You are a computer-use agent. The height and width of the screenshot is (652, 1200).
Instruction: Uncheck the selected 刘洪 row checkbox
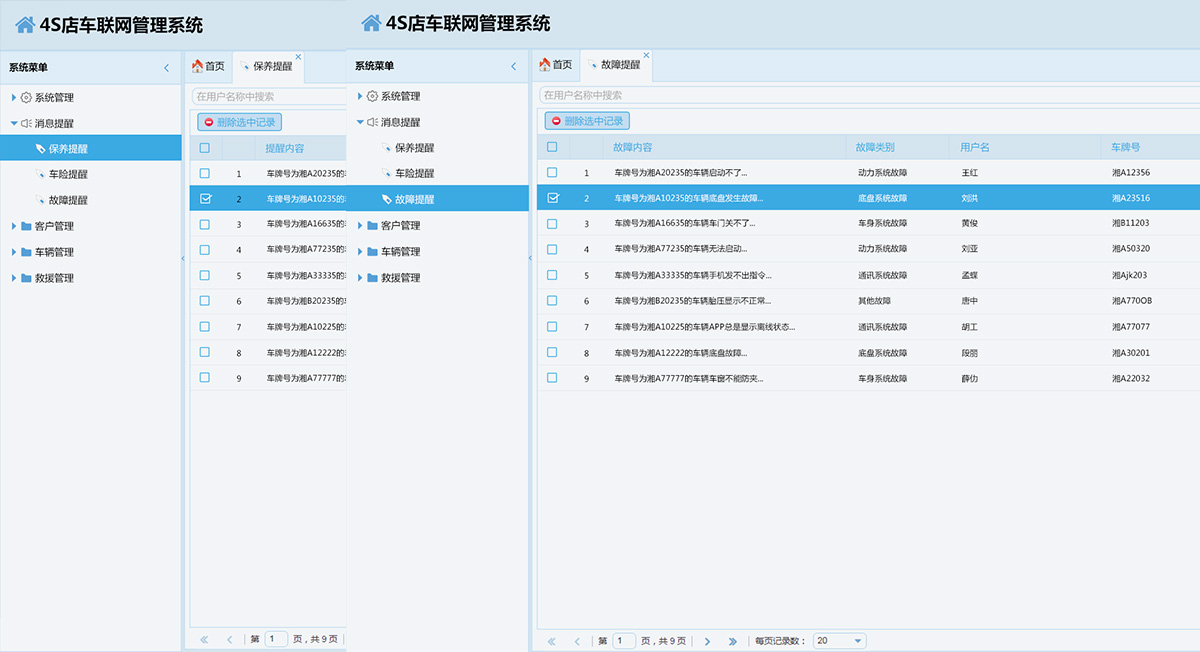click(x=552, y=198)
